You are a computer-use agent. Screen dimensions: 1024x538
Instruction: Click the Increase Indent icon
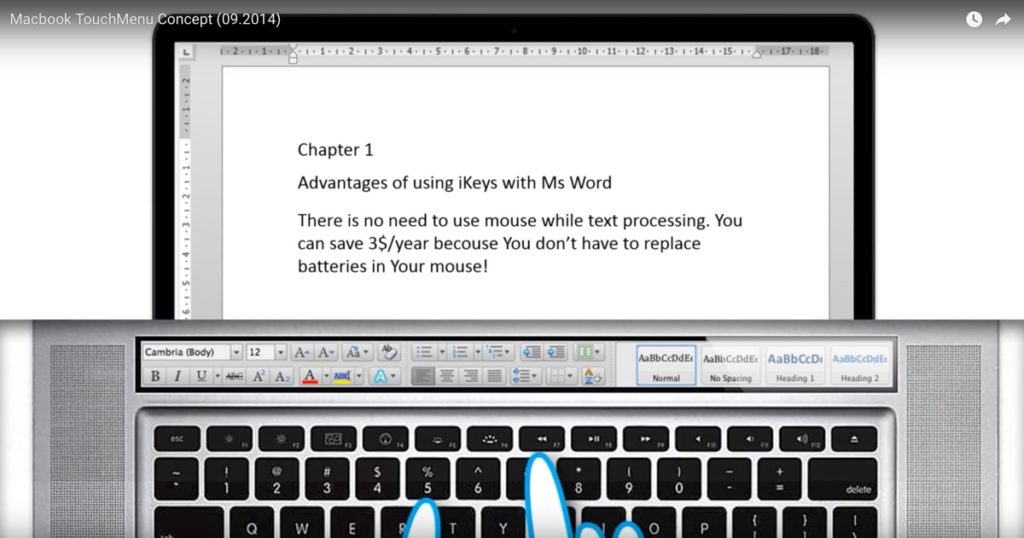555,353
